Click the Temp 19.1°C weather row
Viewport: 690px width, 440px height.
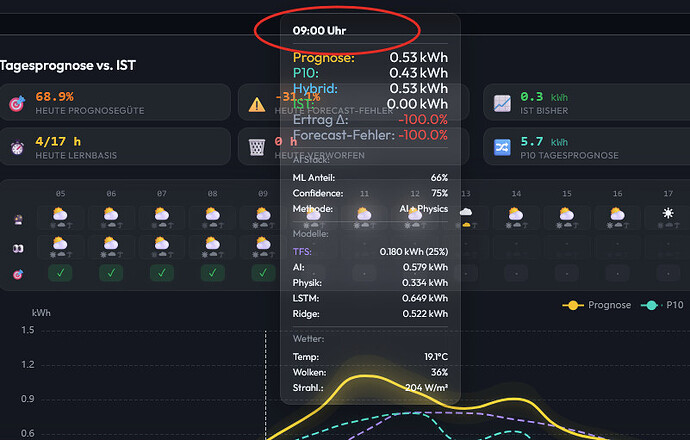tap(370, 357)
